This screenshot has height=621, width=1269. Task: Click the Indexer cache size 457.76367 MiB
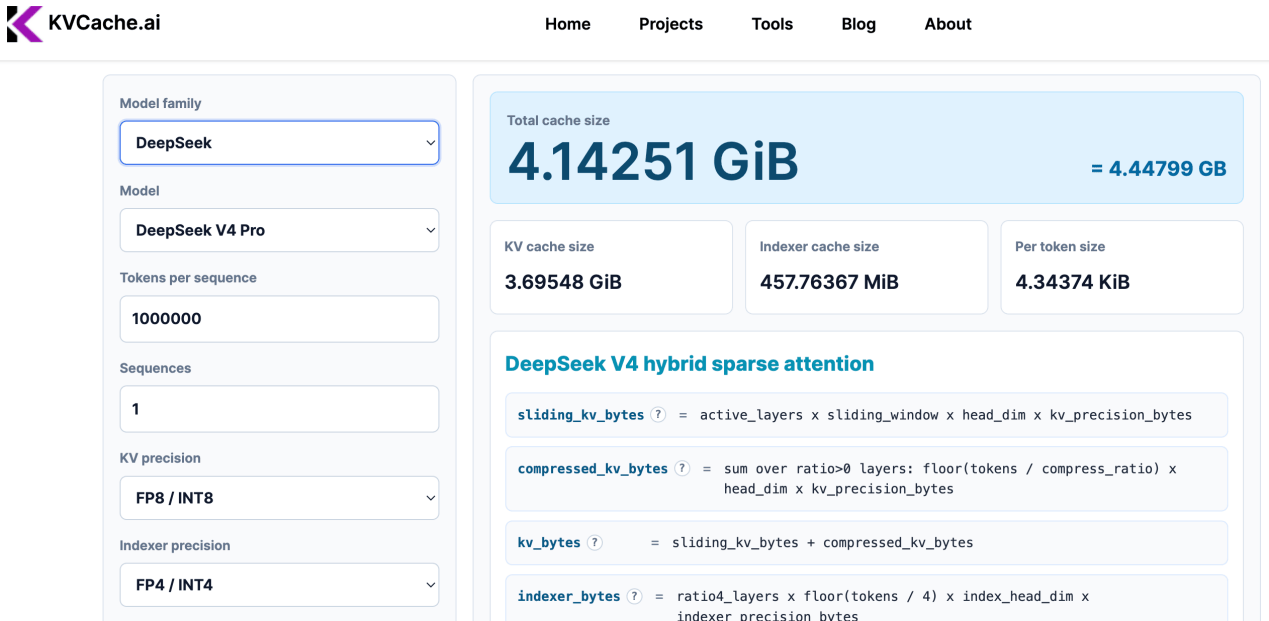[x=829, y=282]
